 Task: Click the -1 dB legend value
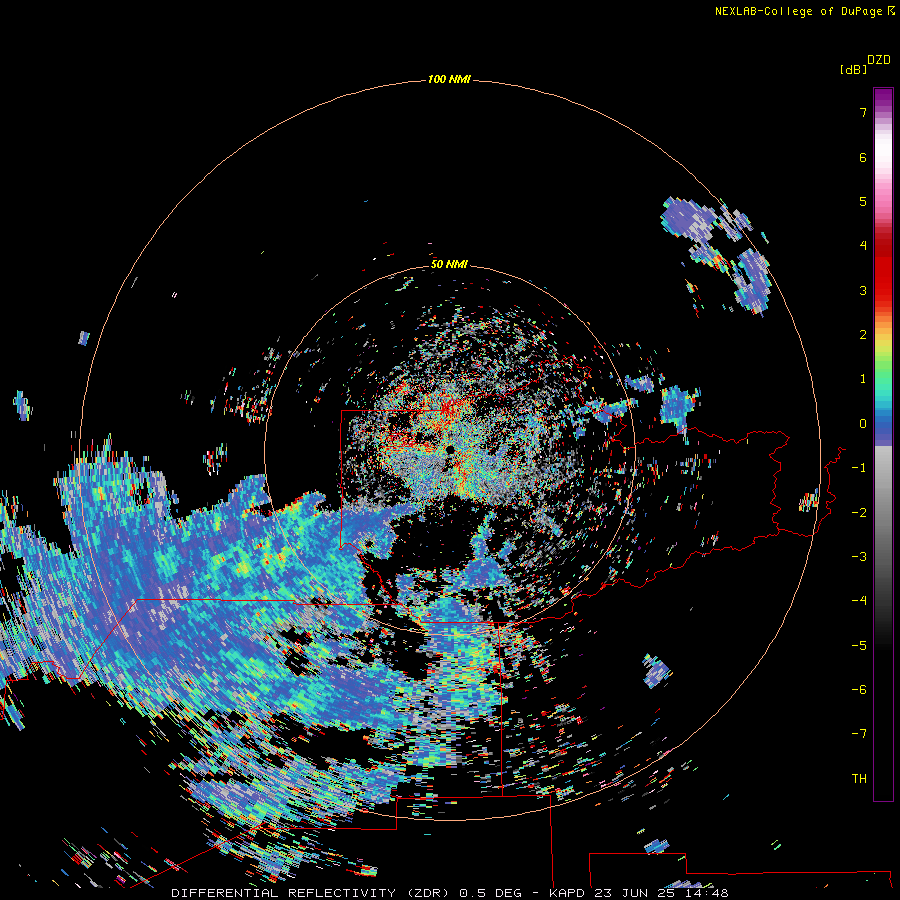(859, 468)
